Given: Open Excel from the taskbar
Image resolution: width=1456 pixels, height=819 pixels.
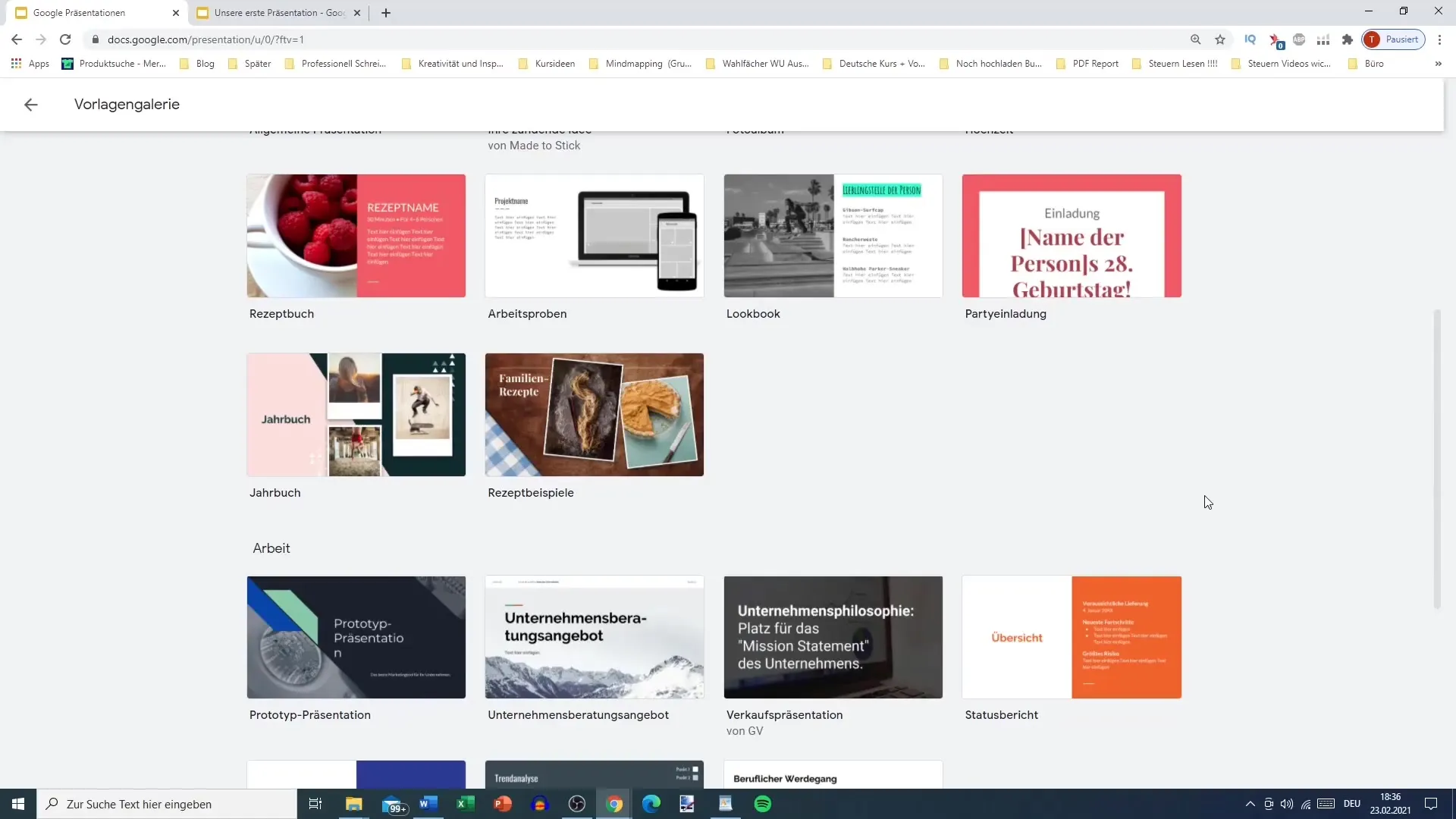Looking at the screenshot, I should (x=466, y=804).
